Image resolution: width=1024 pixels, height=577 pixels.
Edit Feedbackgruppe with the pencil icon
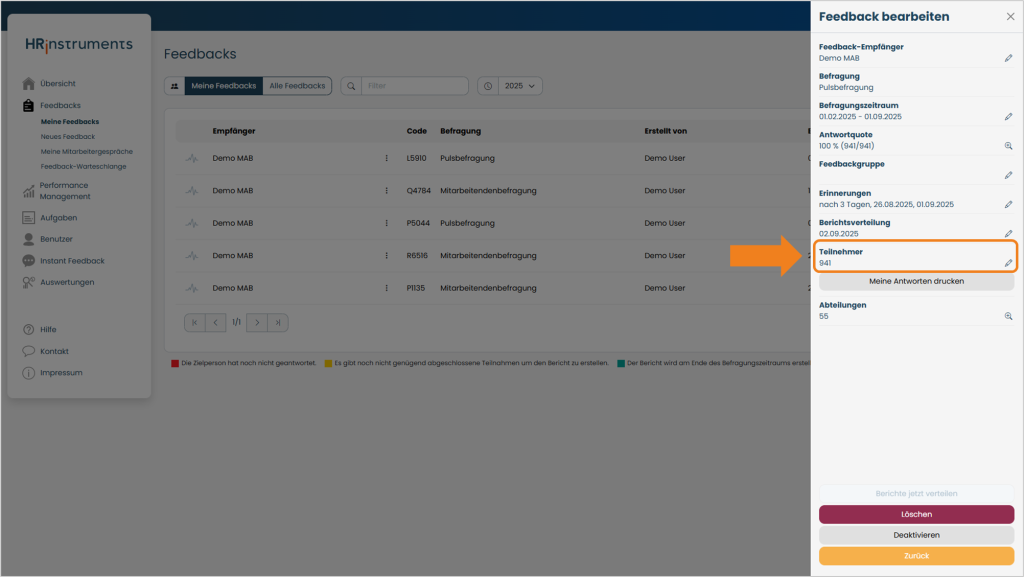pyautogui.click(x=1008, y=176)
